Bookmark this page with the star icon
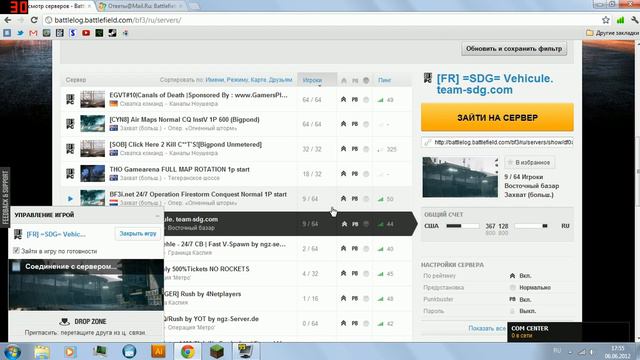The height and width of the screenshot is (360, 640). tap(606, 20)
